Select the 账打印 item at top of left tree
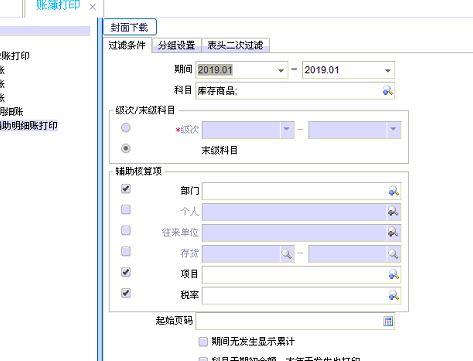The width and height of the screenshot is (473, 361). (15, 56)
